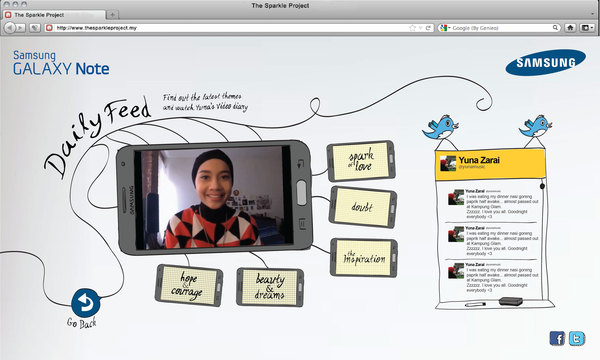The image size is (600, 360).
Task: Open the Inspiration theme card
Action: [364, 258]
